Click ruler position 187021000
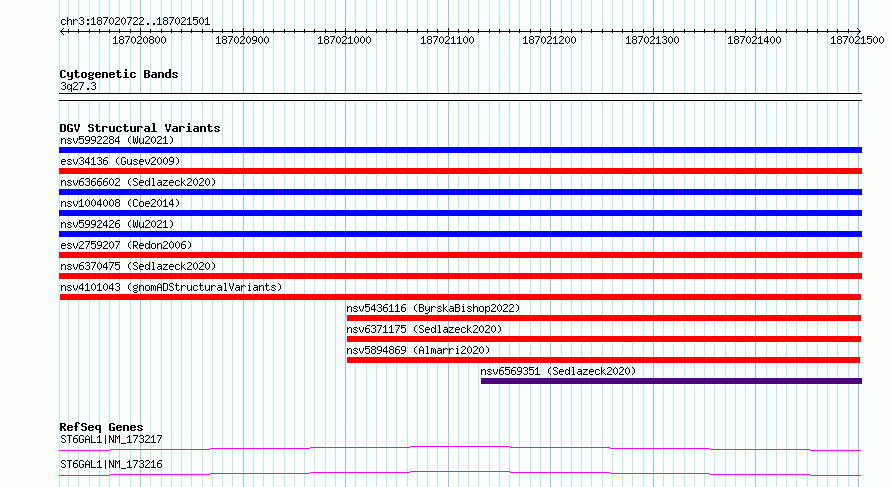Viewport: 890px width, 487px height. 345,40
